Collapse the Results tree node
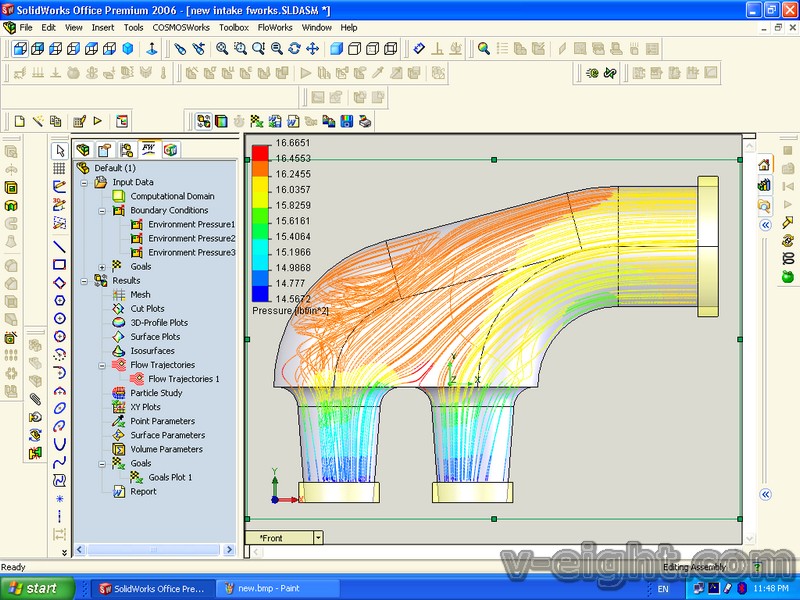Screen dimensions: 800x600 pyautogui.click(x=84, y=281)
